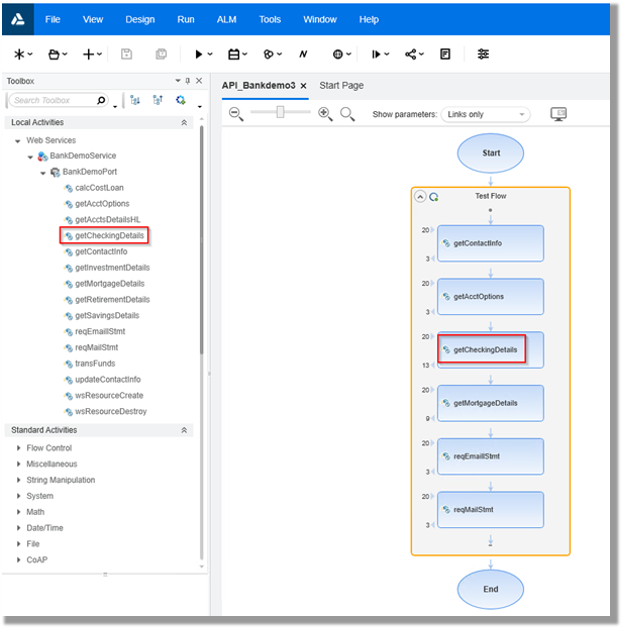This screenshot has height=629, width=623.
Task: Select the reqMailStmt step on canvas
Action: (490, 510)
